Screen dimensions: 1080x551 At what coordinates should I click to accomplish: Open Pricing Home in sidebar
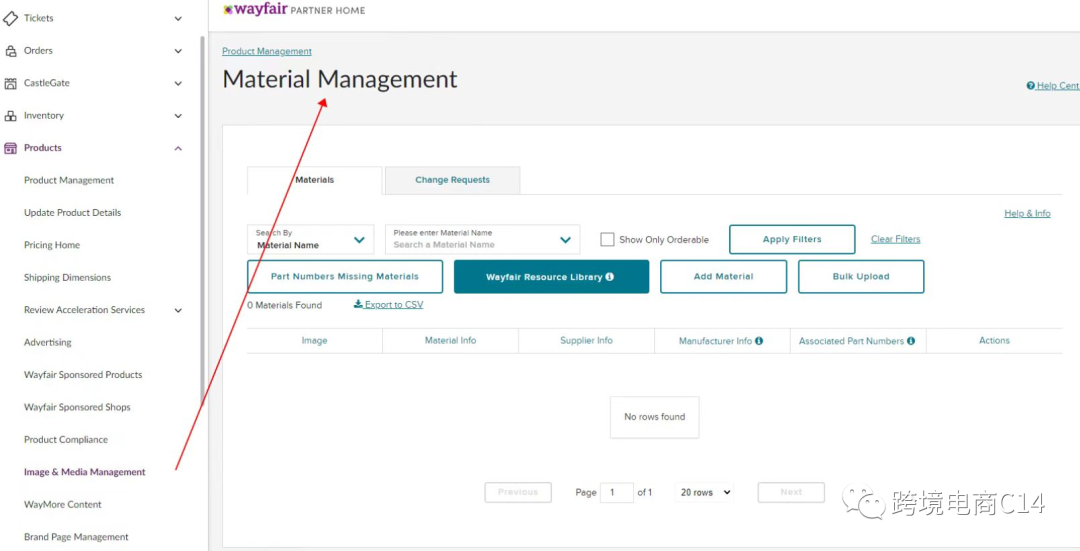(52, 245)
